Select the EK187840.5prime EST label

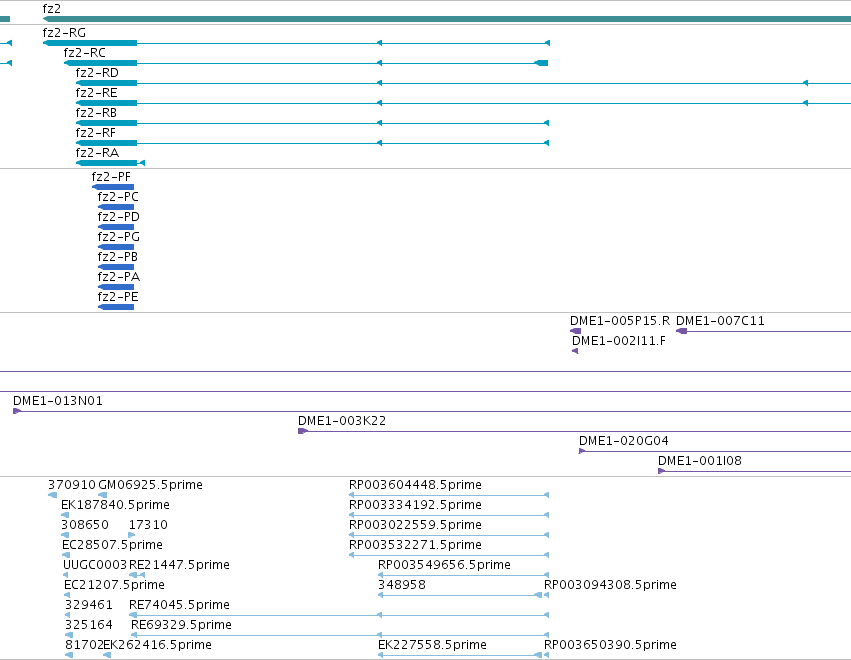(x=115, y=505)
